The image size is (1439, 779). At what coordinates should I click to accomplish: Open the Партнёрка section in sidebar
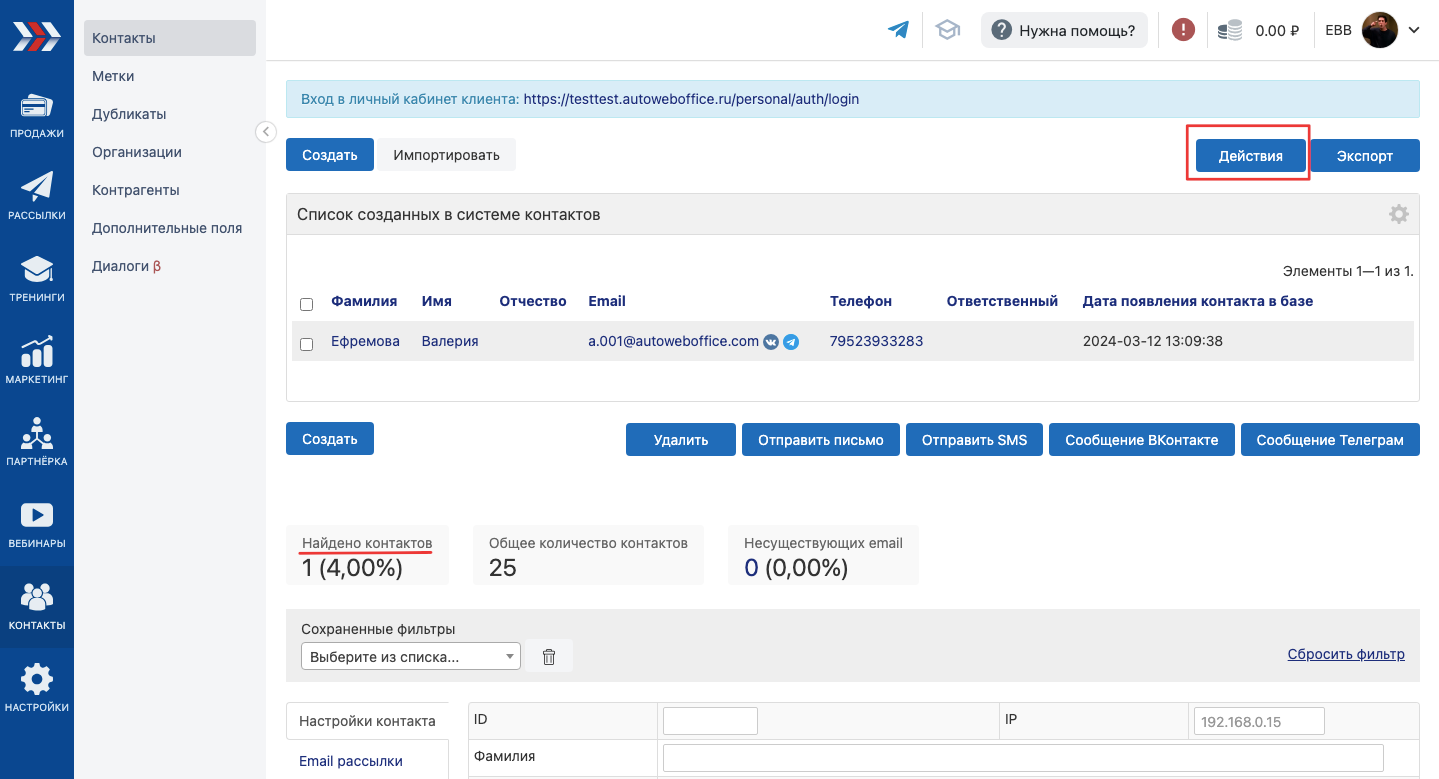pyautogui.click(x=36, y=443)
